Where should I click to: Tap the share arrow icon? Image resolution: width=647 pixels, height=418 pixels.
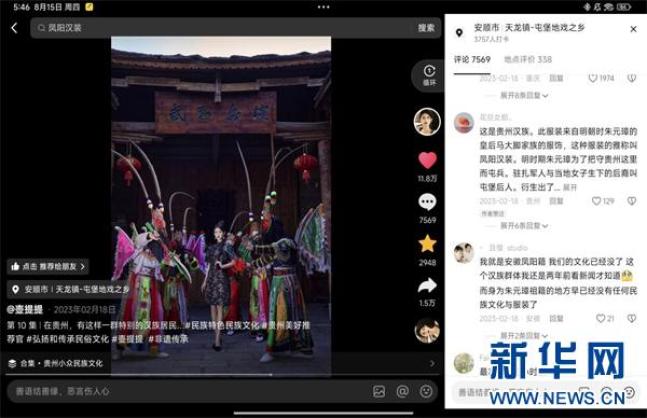click(x=427, y=286)
